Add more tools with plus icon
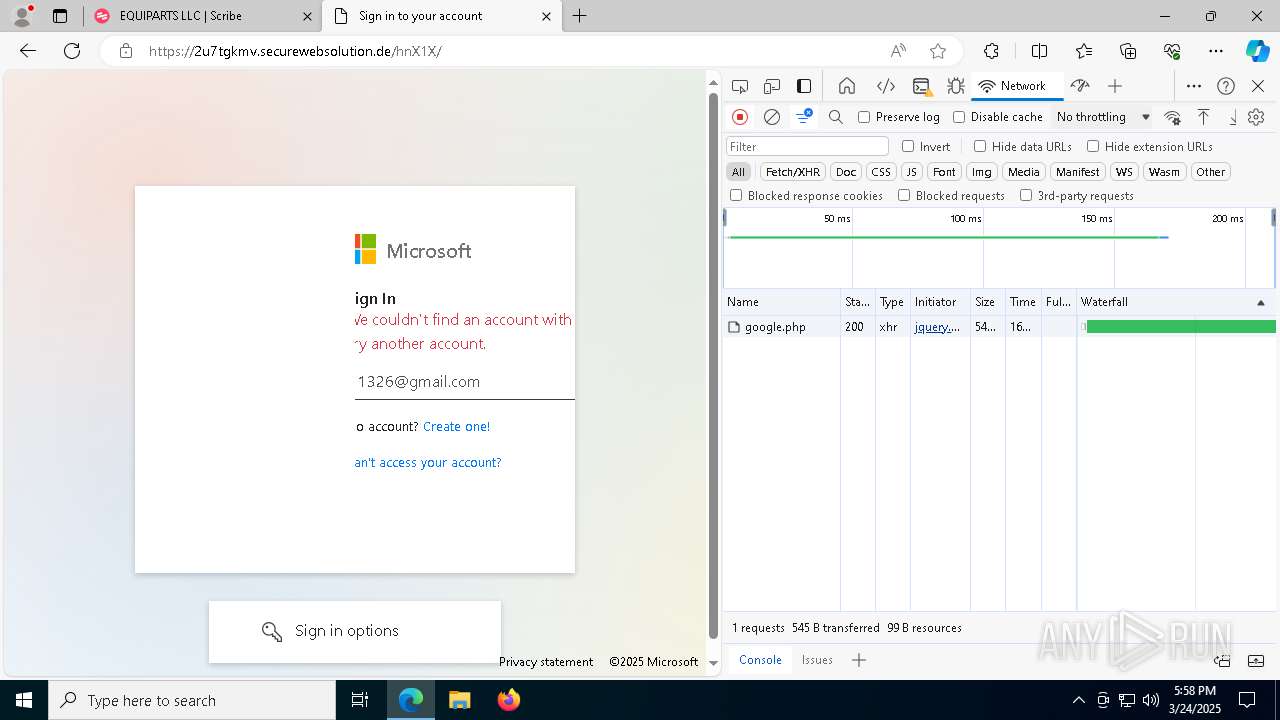Image resolution: width=1280 pixels, height=720 pixels. tap(1115, 86)
